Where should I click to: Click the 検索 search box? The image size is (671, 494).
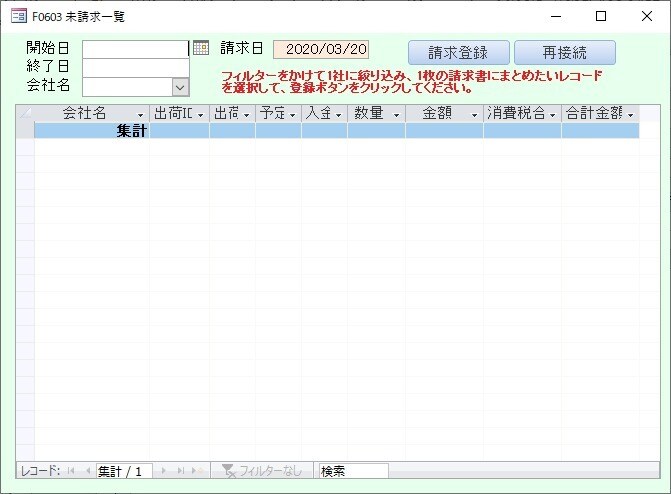(x=353, y=471)
